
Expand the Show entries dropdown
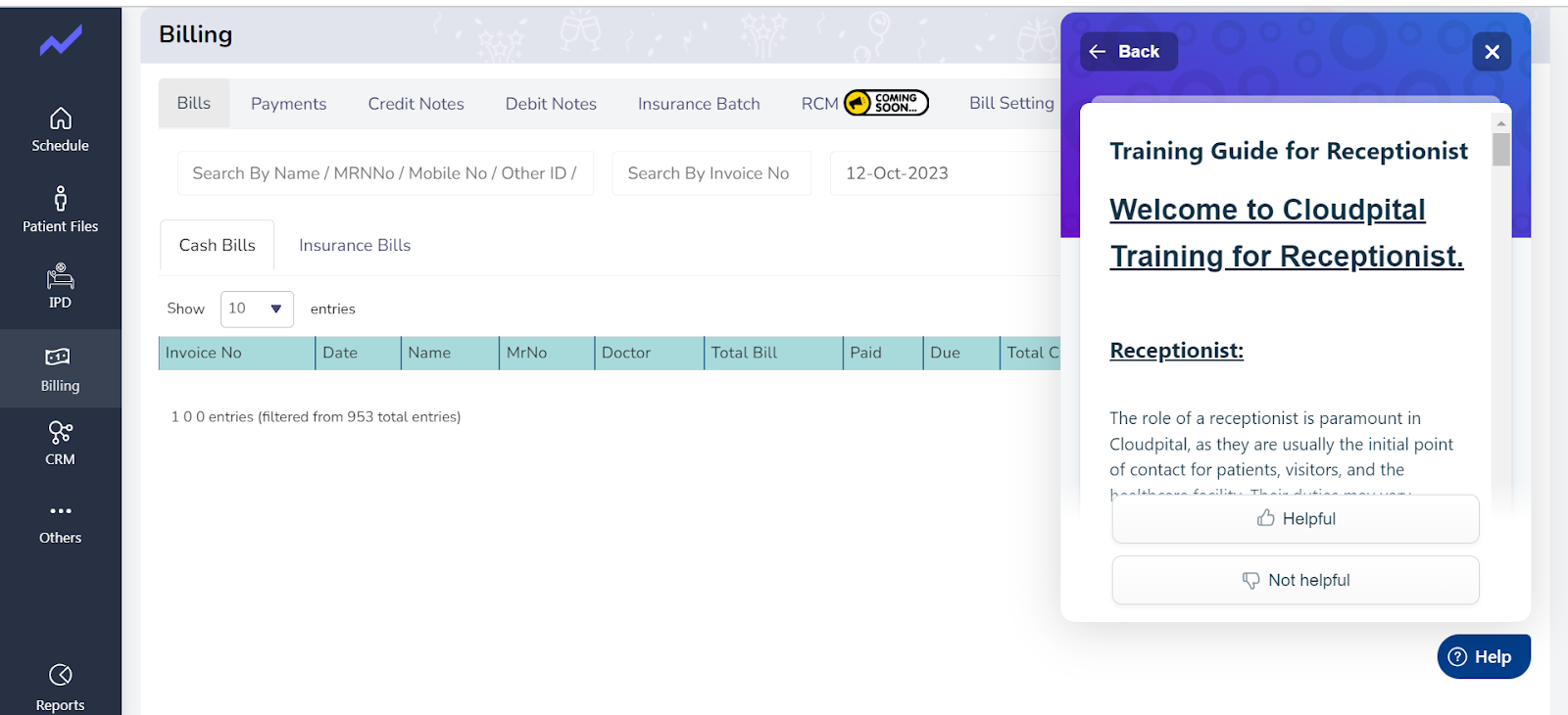coord(257,309)
